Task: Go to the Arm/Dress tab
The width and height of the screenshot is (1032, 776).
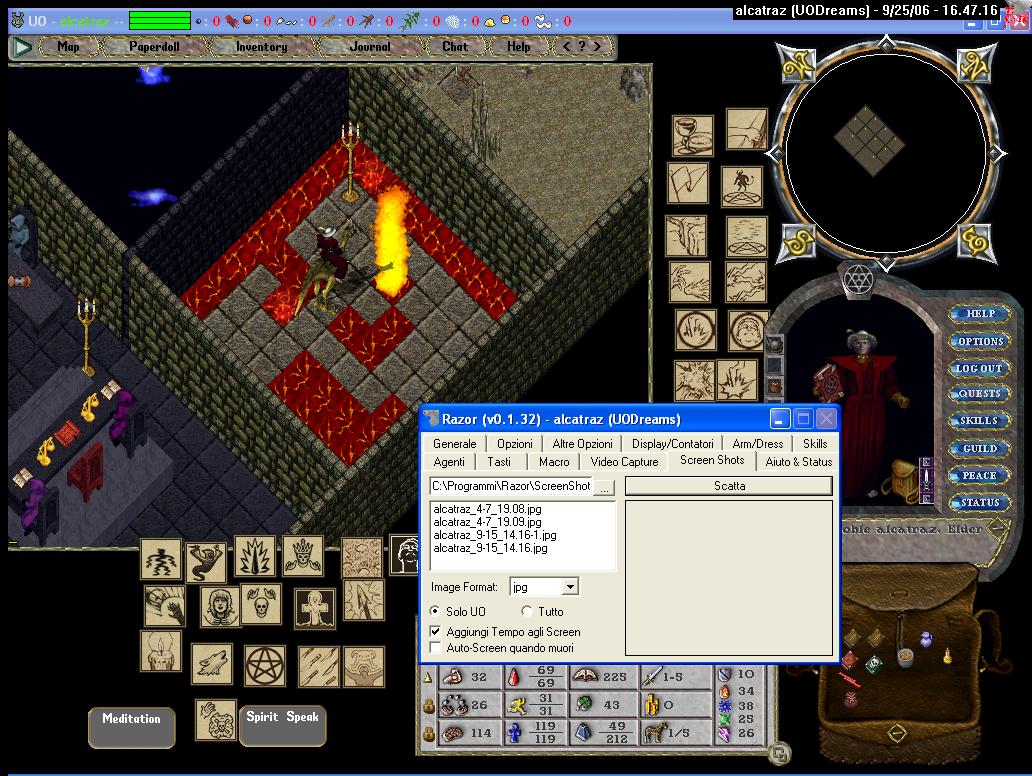Action: coord(758,444)
